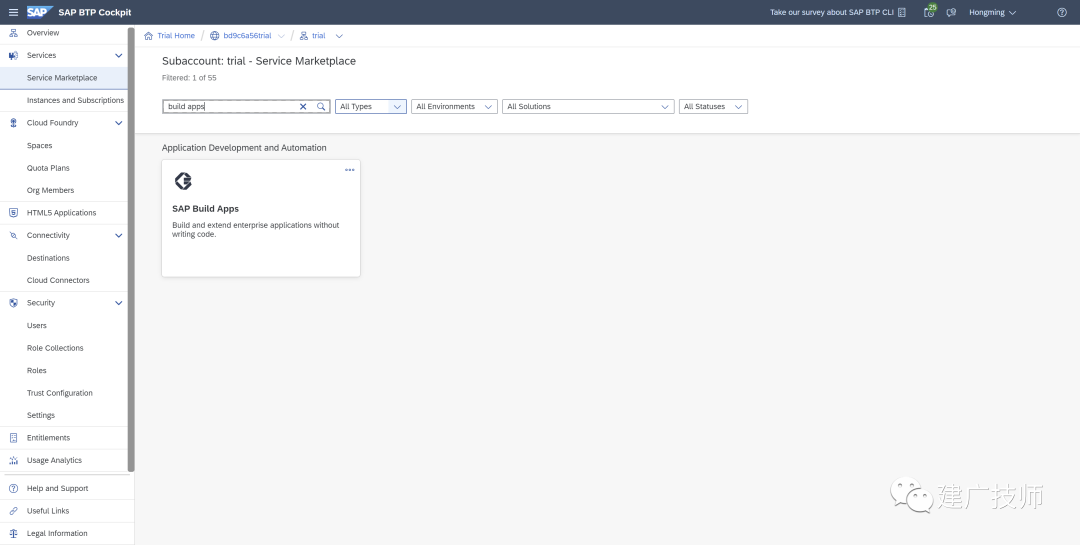Open the All Statuses dropdown

tap(713, 107)
